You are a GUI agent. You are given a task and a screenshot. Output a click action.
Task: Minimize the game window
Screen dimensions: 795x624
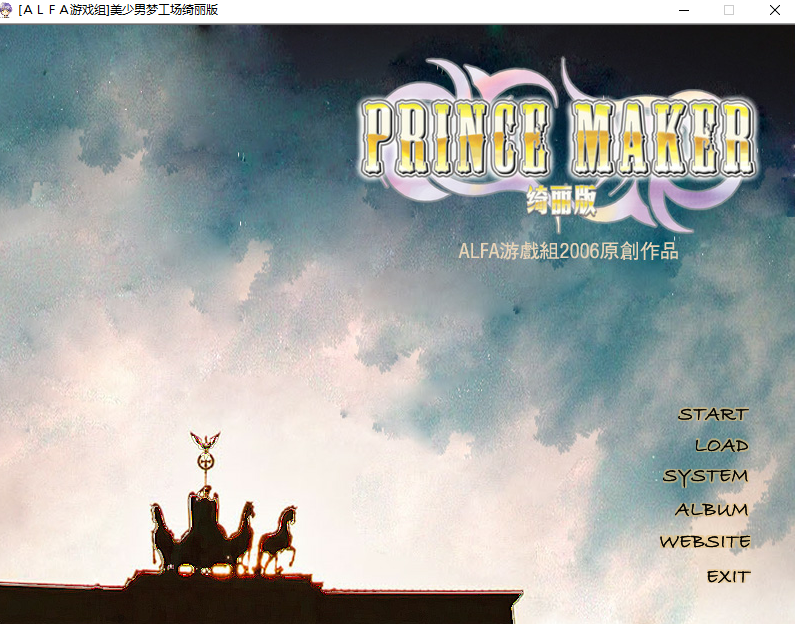click(x=684, y=10)
